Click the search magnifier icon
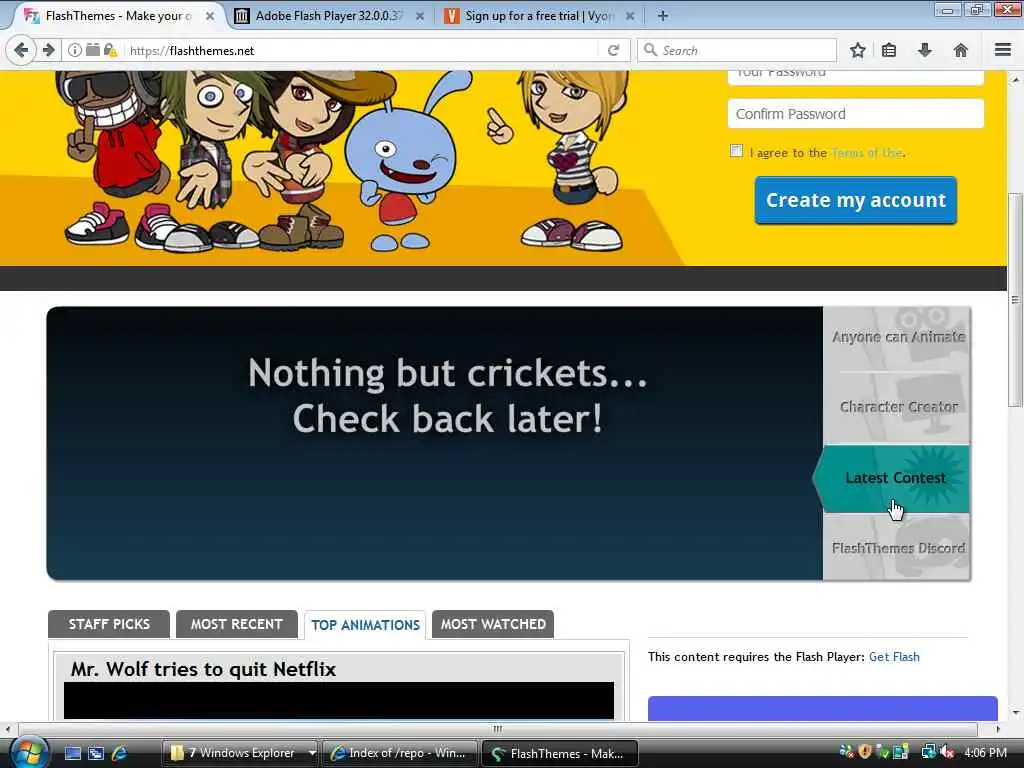The image size is (1024, 768). (650, 50)
